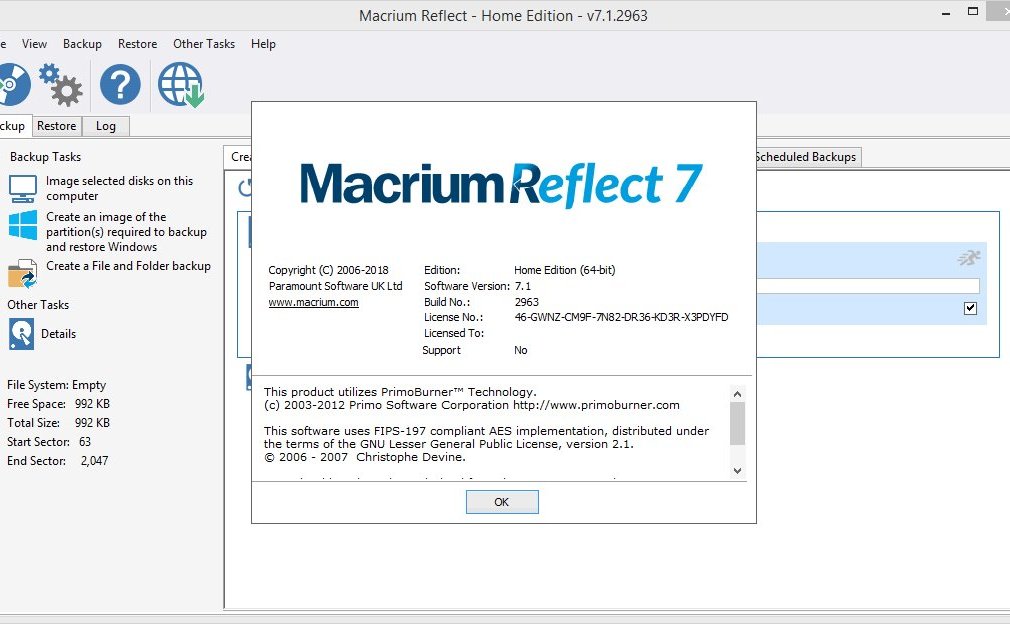Image resolution: width=1010 pixels, height=624 pixels.
Task: Switch to the Restore tab
Action: coord(57,126)
